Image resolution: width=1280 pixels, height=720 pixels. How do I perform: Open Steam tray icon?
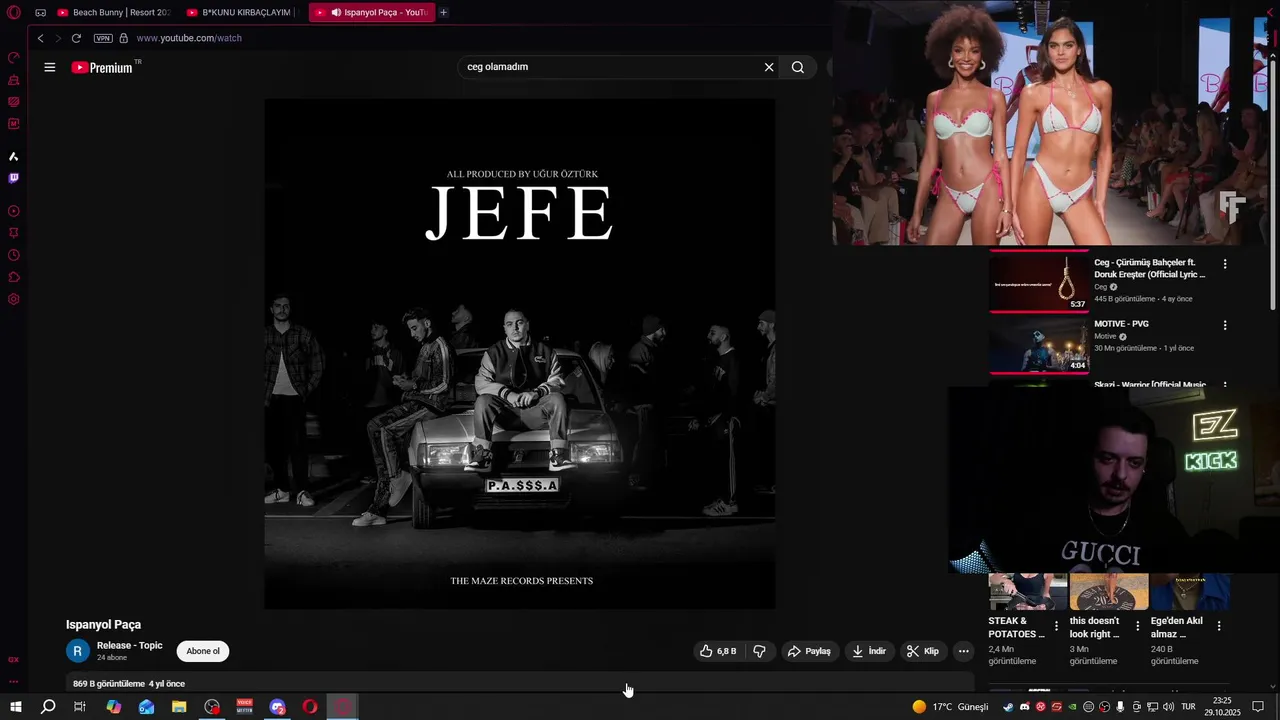click(x=1008, y=707)
